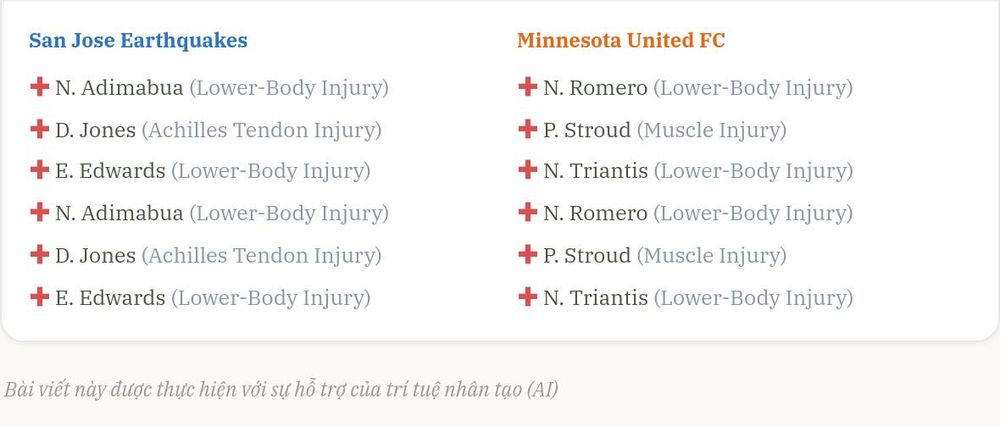1000x427 pixels.
Task: Click red cross icon beside second N. Adimabua entry
Action: click(40, 212)
